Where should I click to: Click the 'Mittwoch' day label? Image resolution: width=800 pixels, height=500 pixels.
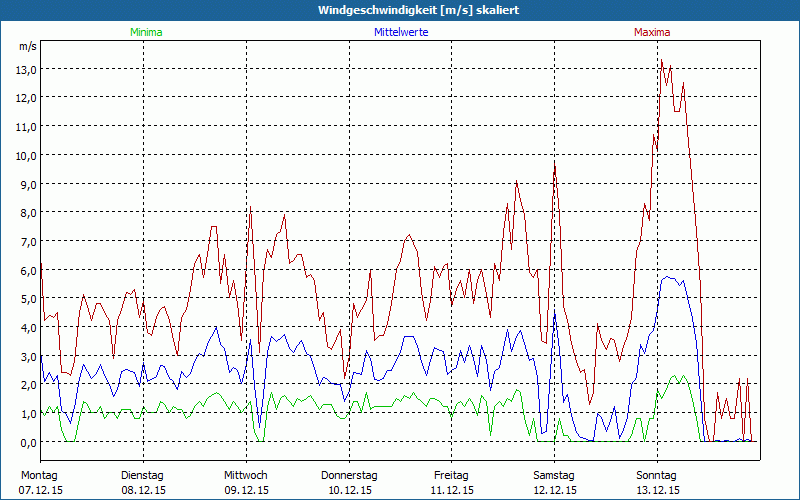(x=246, y=476)
